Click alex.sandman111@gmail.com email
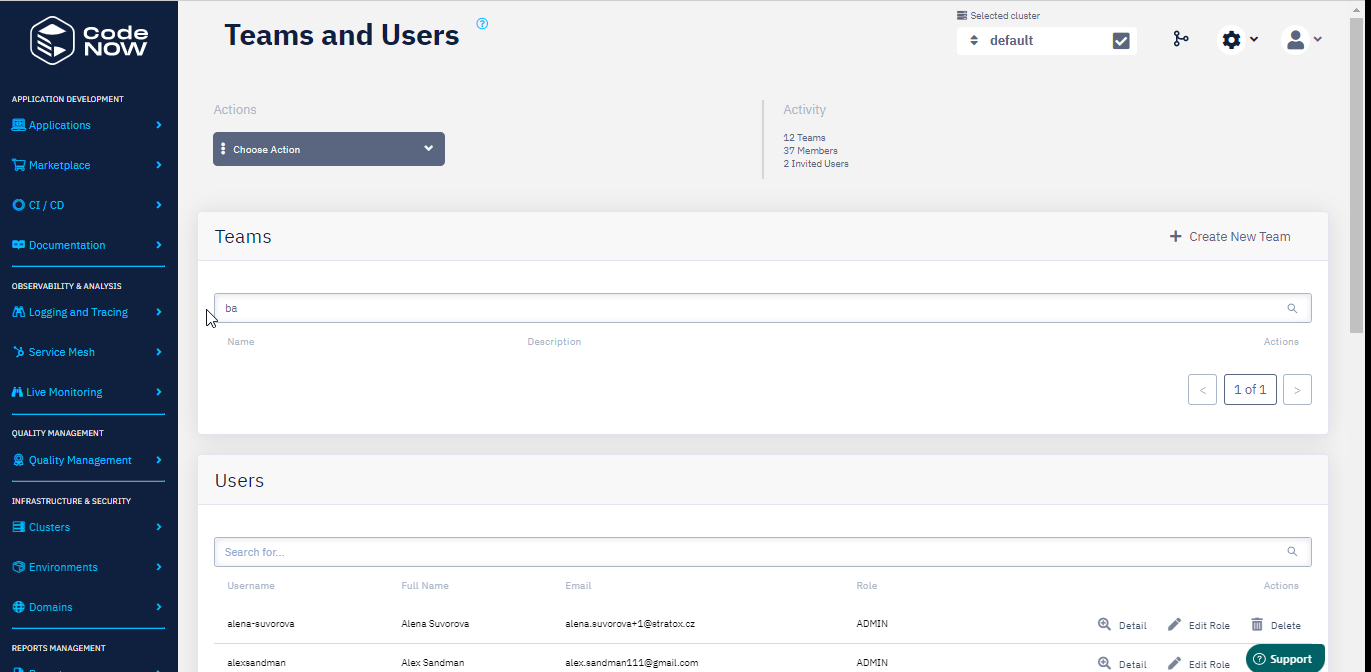The height and width of the screenshot is (672, 1371). [632, 663]
